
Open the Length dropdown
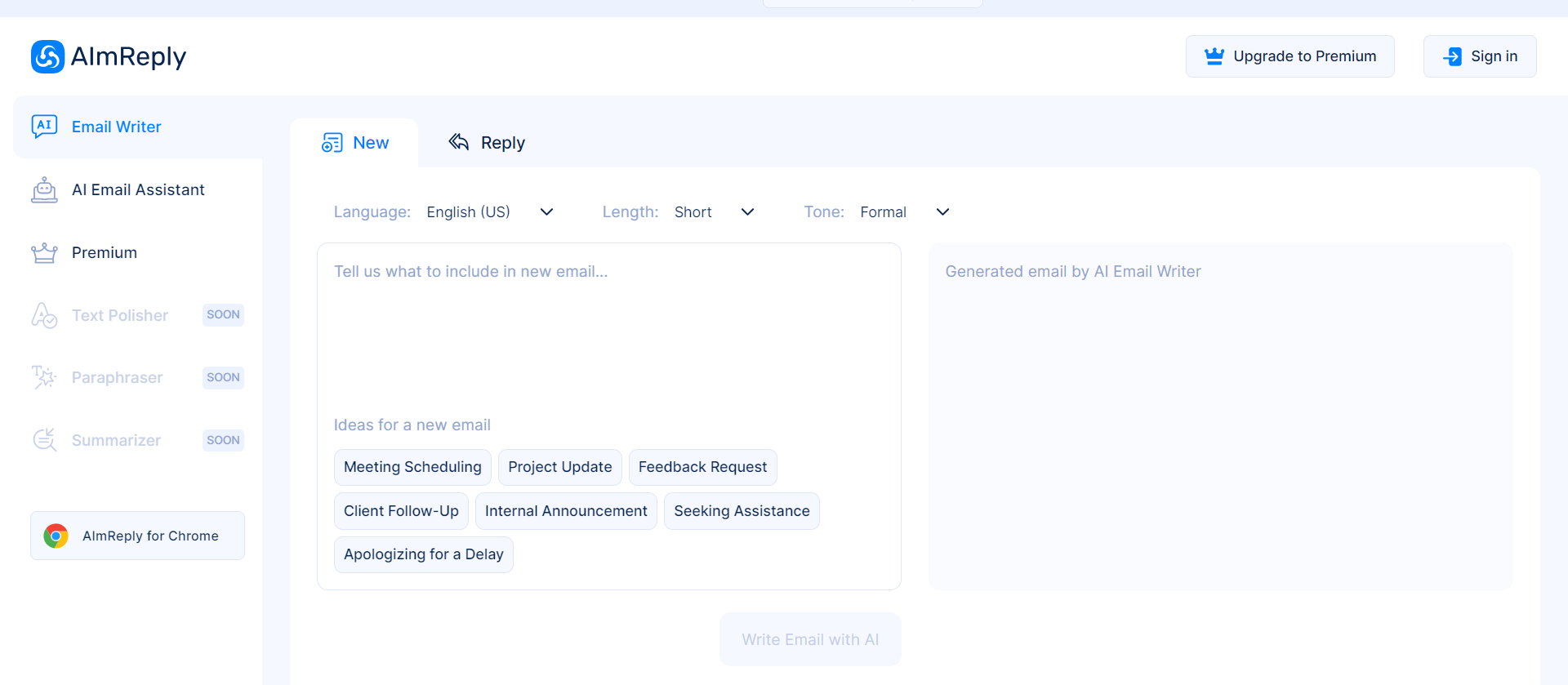715,212
